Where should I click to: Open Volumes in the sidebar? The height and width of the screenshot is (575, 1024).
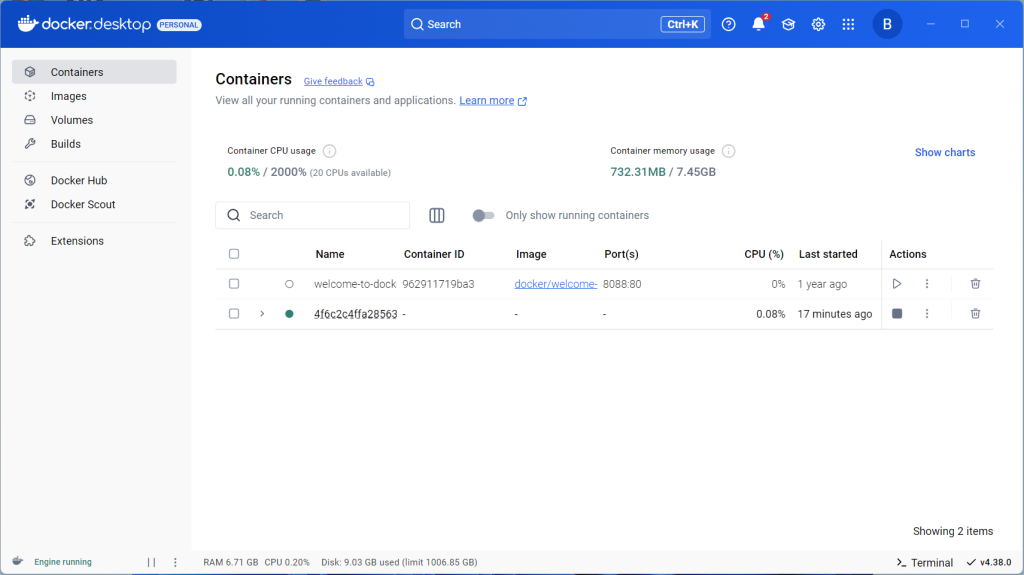pyautogui.click(x=72, y=120)
